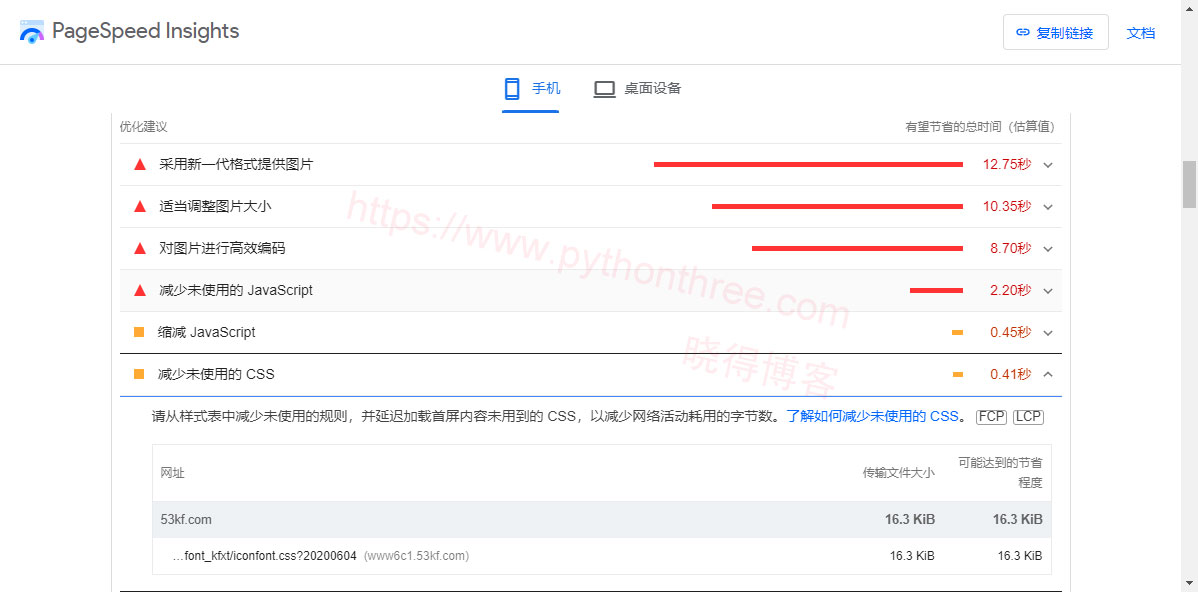Click the 2.20秒 savings bar

tap(937, 290)
